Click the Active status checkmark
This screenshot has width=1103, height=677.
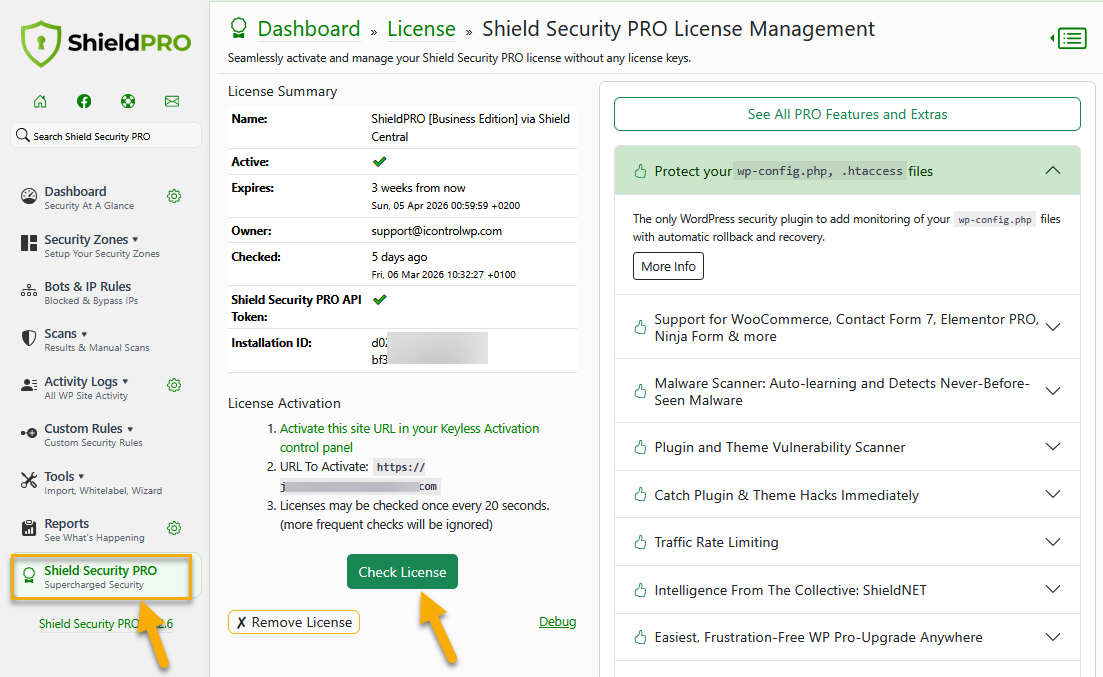click(x=380, y=162)
